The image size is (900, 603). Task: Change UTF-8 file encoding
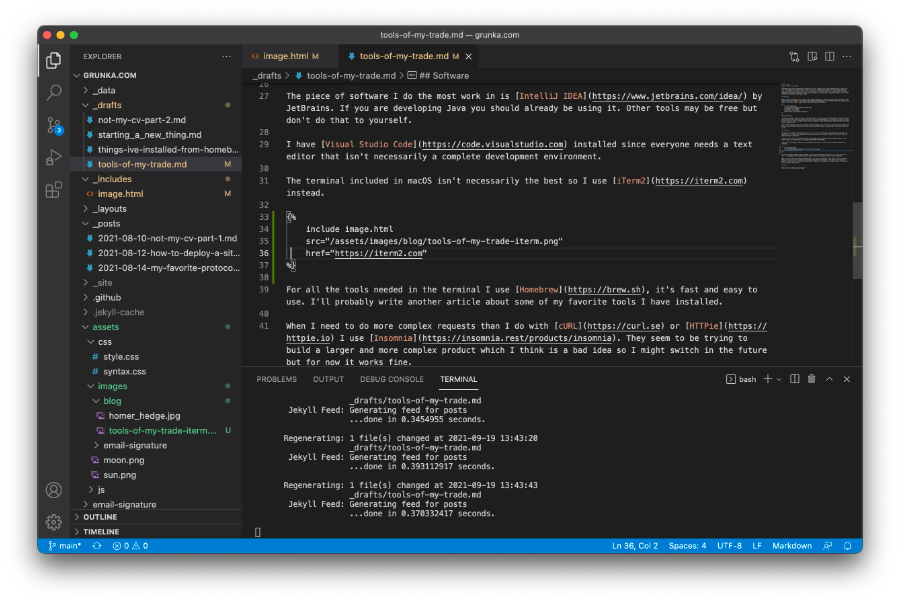pyautogui.click(x=729, y=546)
